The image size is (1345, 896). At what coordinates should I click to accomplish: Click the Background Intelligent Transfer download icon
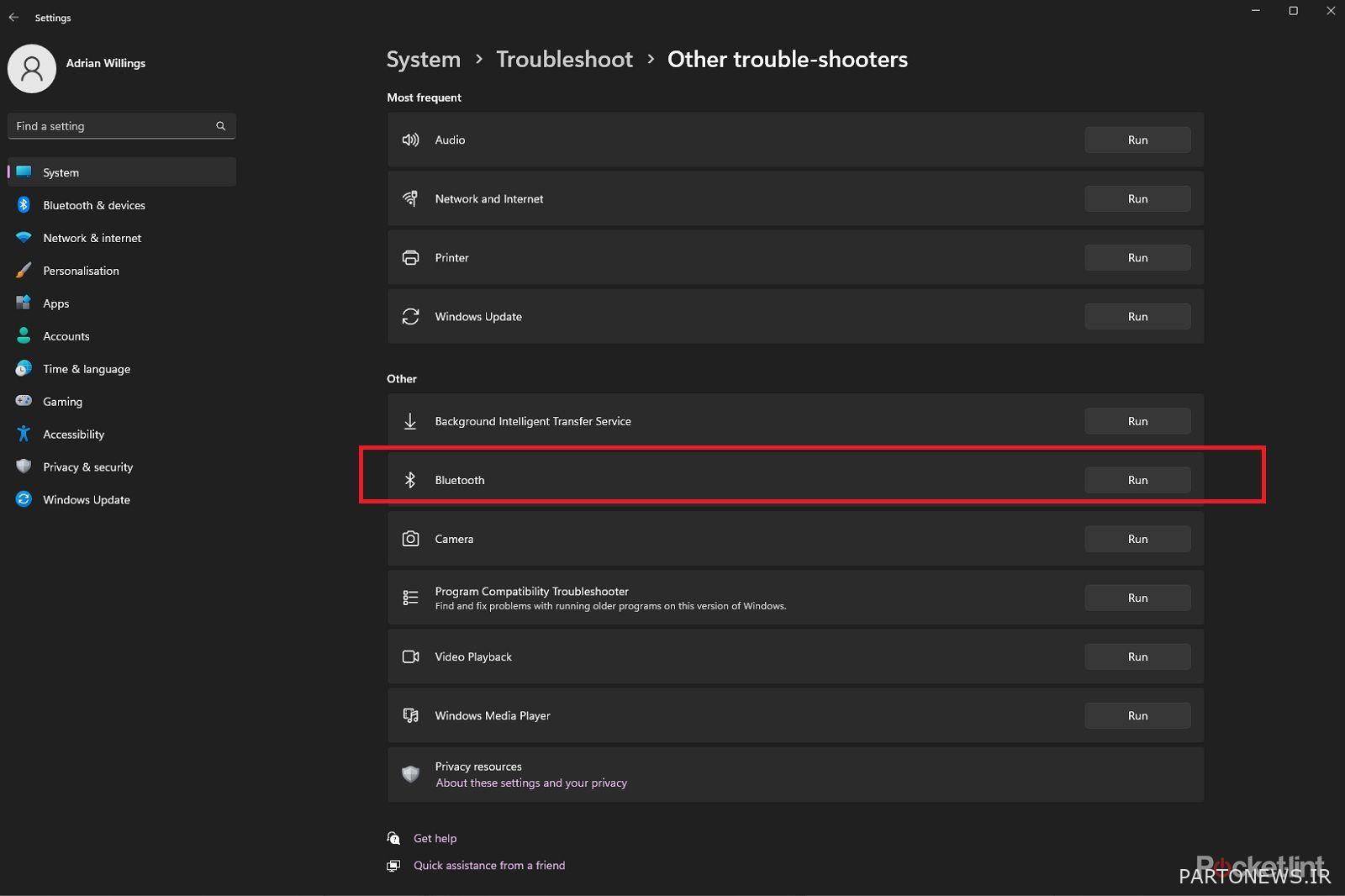[410, 421]
